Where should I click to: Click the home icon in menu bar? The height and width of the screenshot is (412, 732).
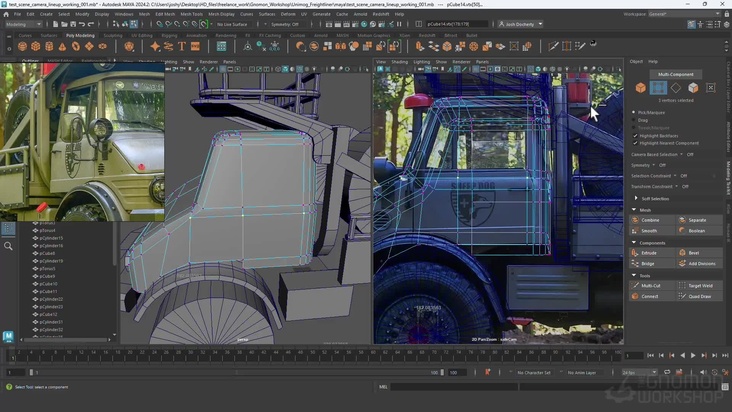point(6,14)
